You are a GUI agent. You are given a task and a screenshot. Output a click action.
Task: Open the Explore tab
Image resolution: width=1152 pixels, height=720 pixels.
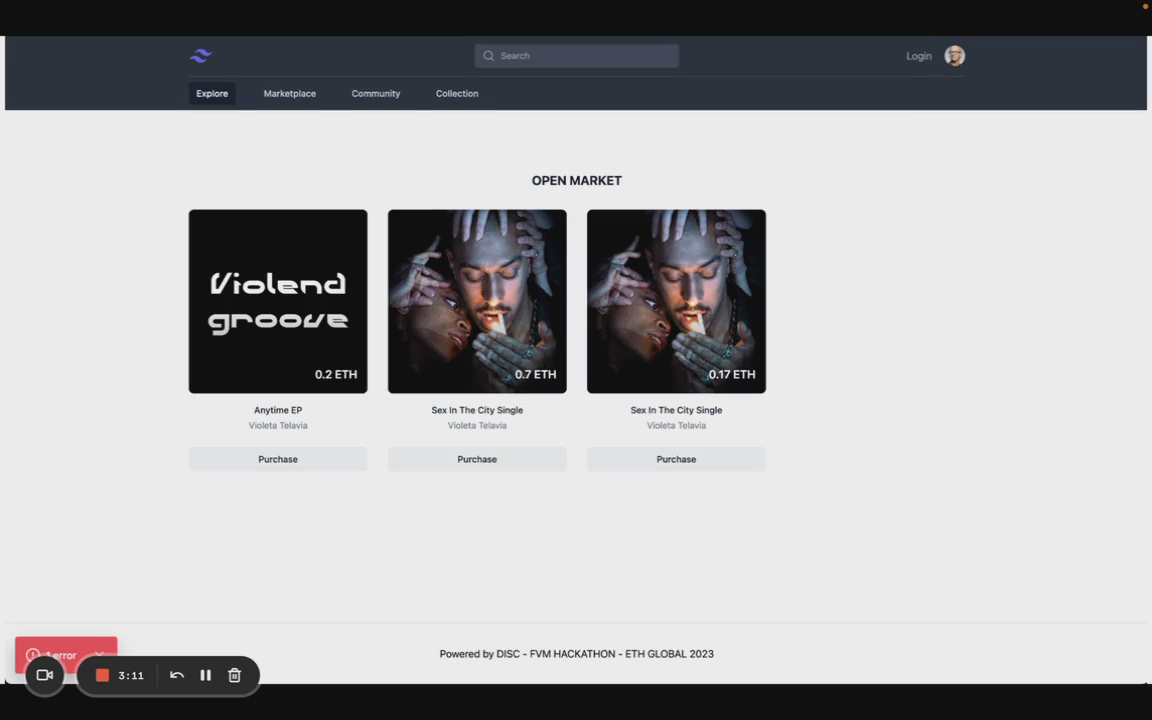212,93
